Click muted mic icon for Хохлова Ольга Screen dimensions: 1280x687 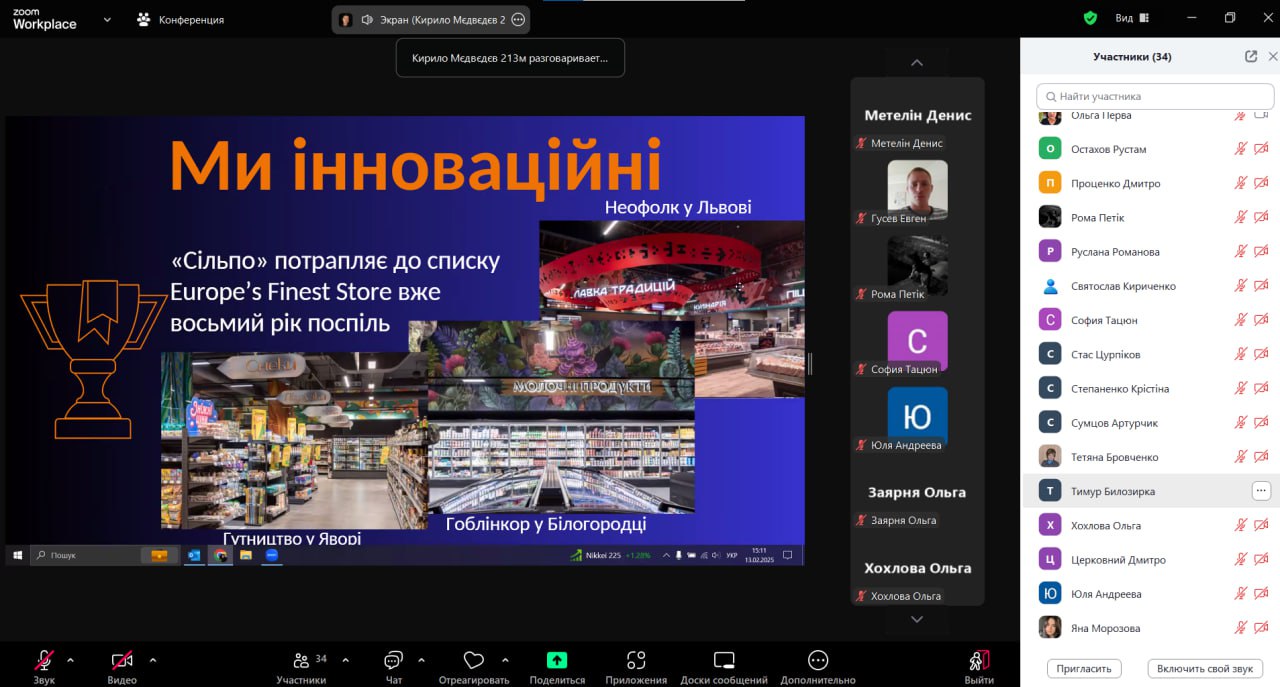(1240, 525)
